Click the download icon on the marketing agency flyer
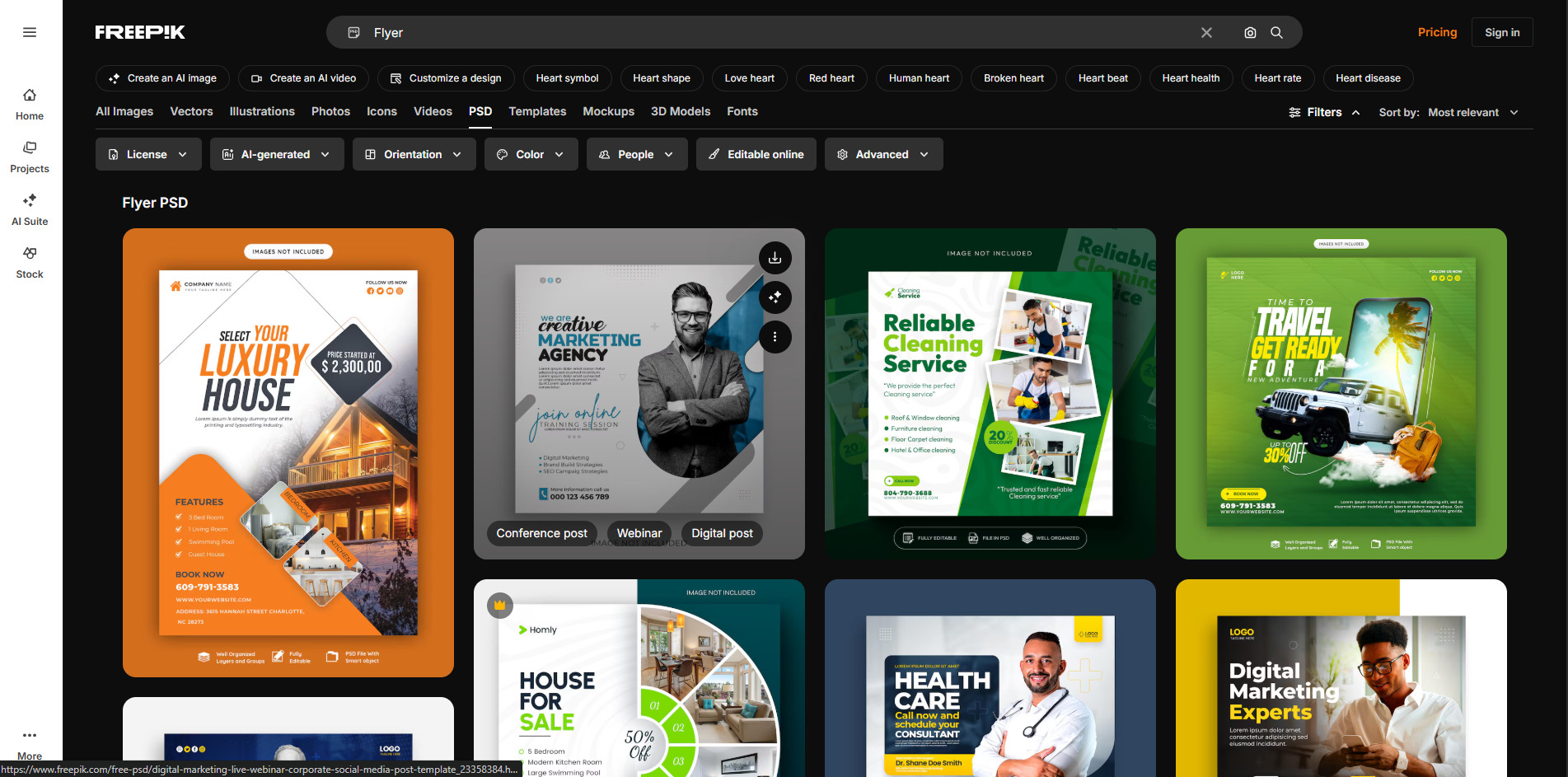This screenshot has height=777, width=1568. pos(775,257)
